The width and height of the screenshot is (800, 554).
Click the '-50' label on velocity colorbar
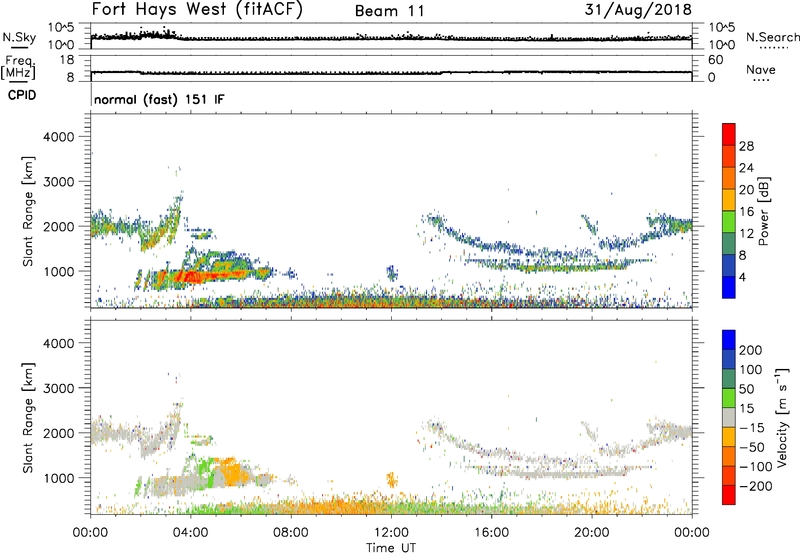point(752,447)
